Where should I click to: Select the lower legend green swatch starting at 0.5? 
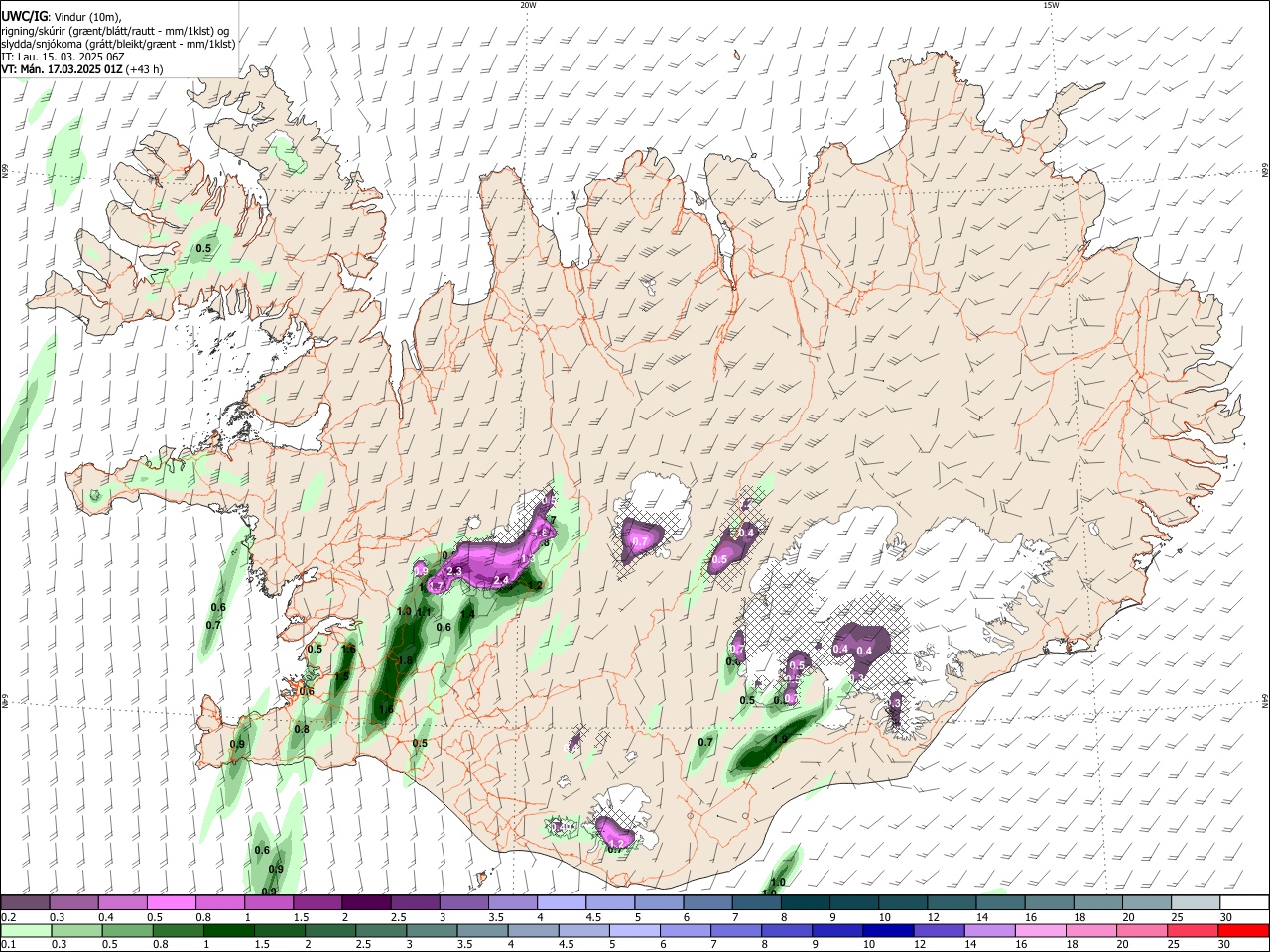(128, 930)
